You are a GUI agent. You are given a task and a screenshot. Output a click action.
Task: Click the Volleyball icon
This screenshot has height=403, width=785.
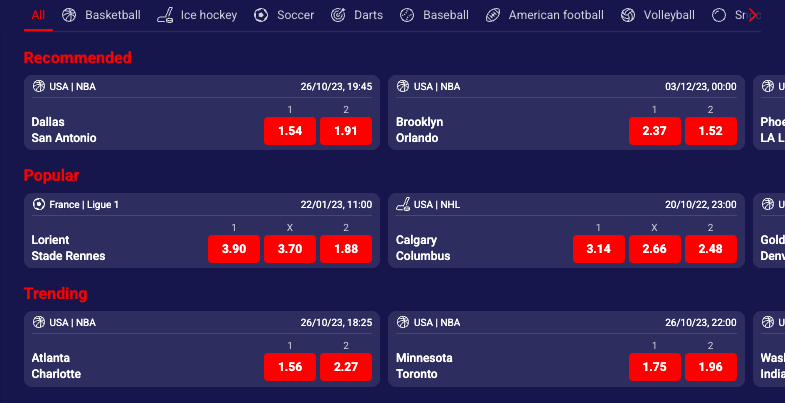(x=628, y=15)
